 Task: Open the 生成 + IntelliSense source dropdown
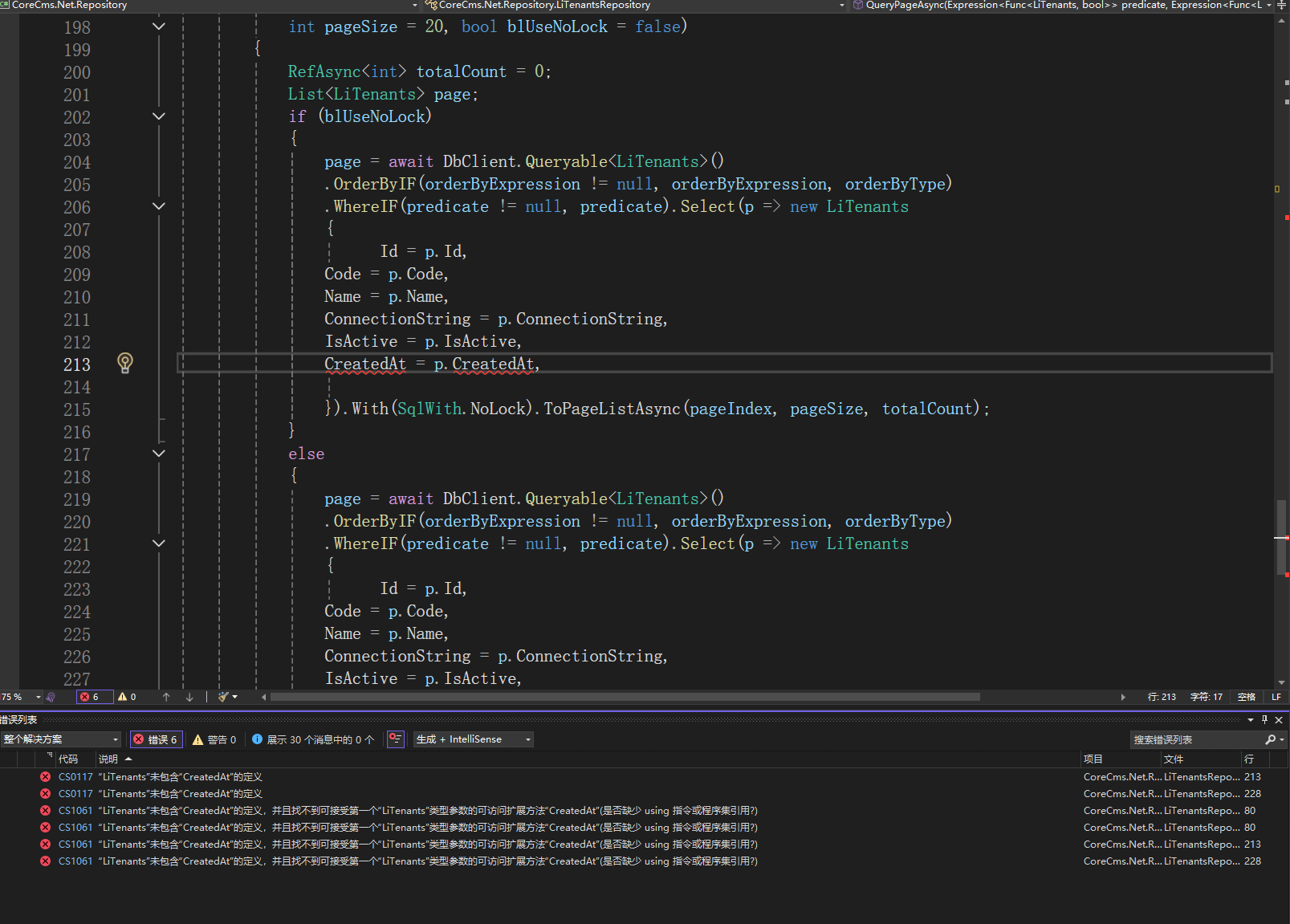click(474, 739)
